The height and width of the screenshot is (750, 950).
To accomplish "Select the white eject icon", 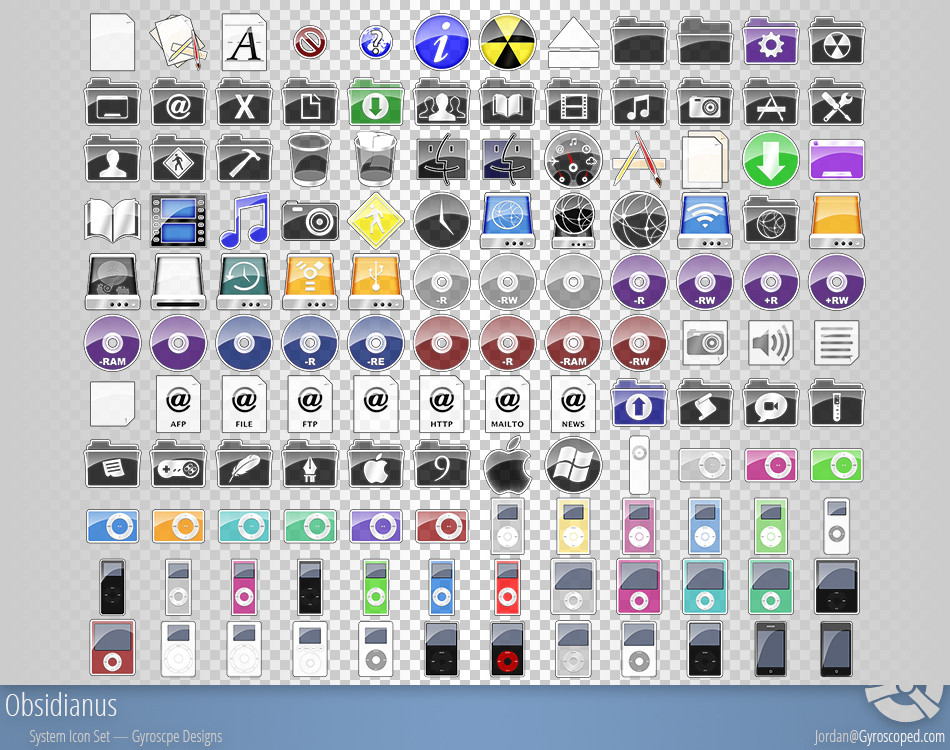I will pos(573,42).
